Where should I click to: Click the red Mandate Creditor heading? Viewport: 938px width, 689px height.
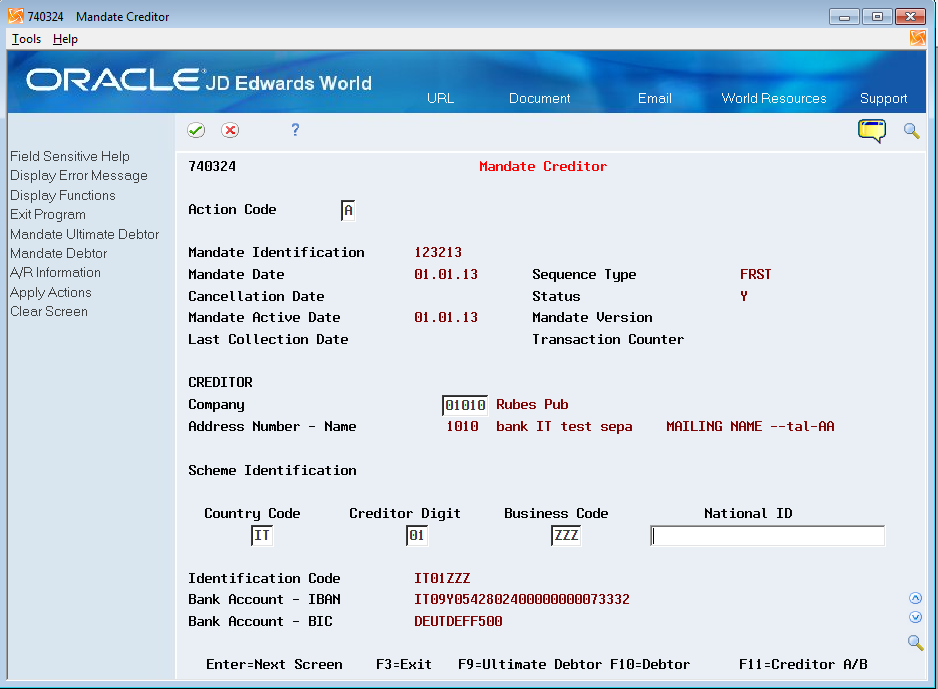(x=543, y=166)
